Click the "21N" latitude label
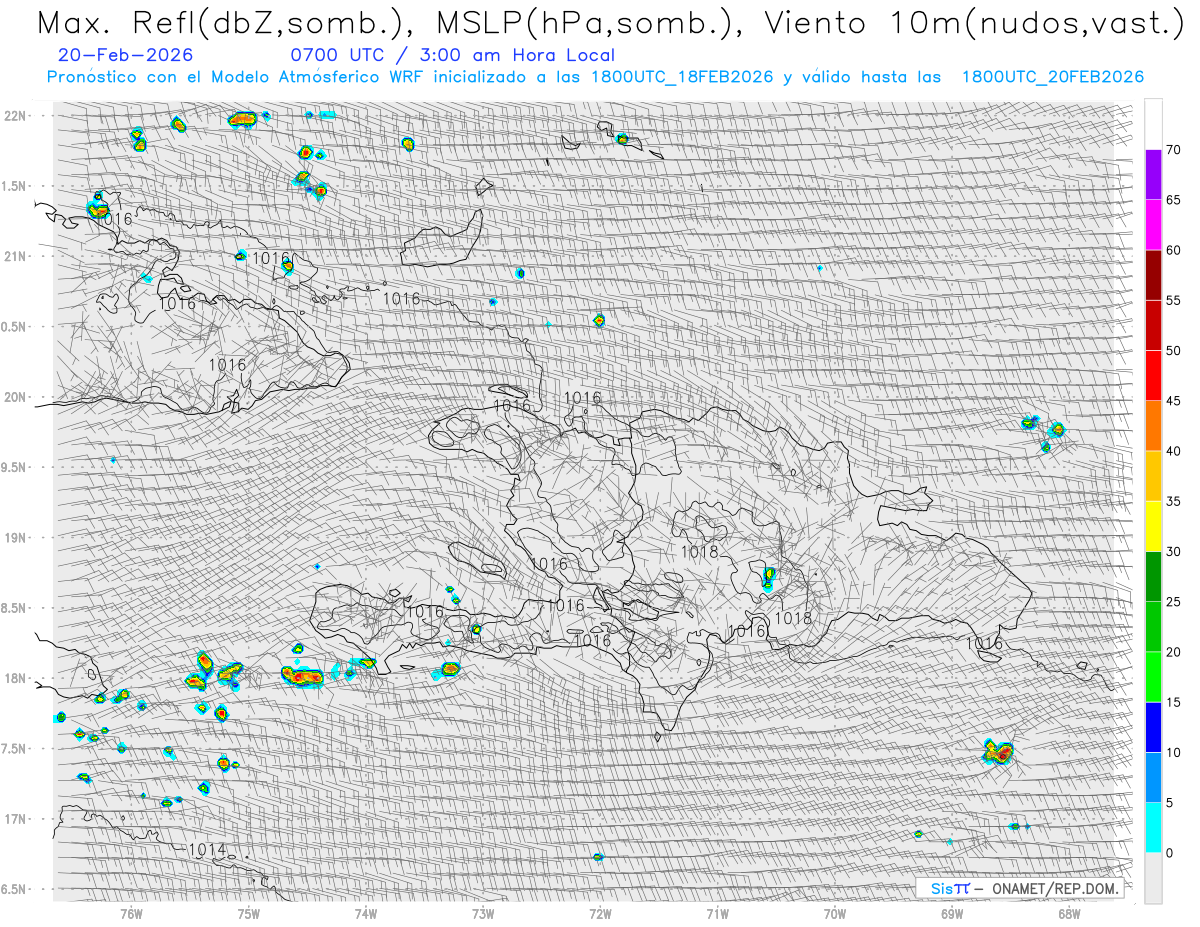Image resolution: width=1200 pixels, height=927 pixels. pos(17,257)
